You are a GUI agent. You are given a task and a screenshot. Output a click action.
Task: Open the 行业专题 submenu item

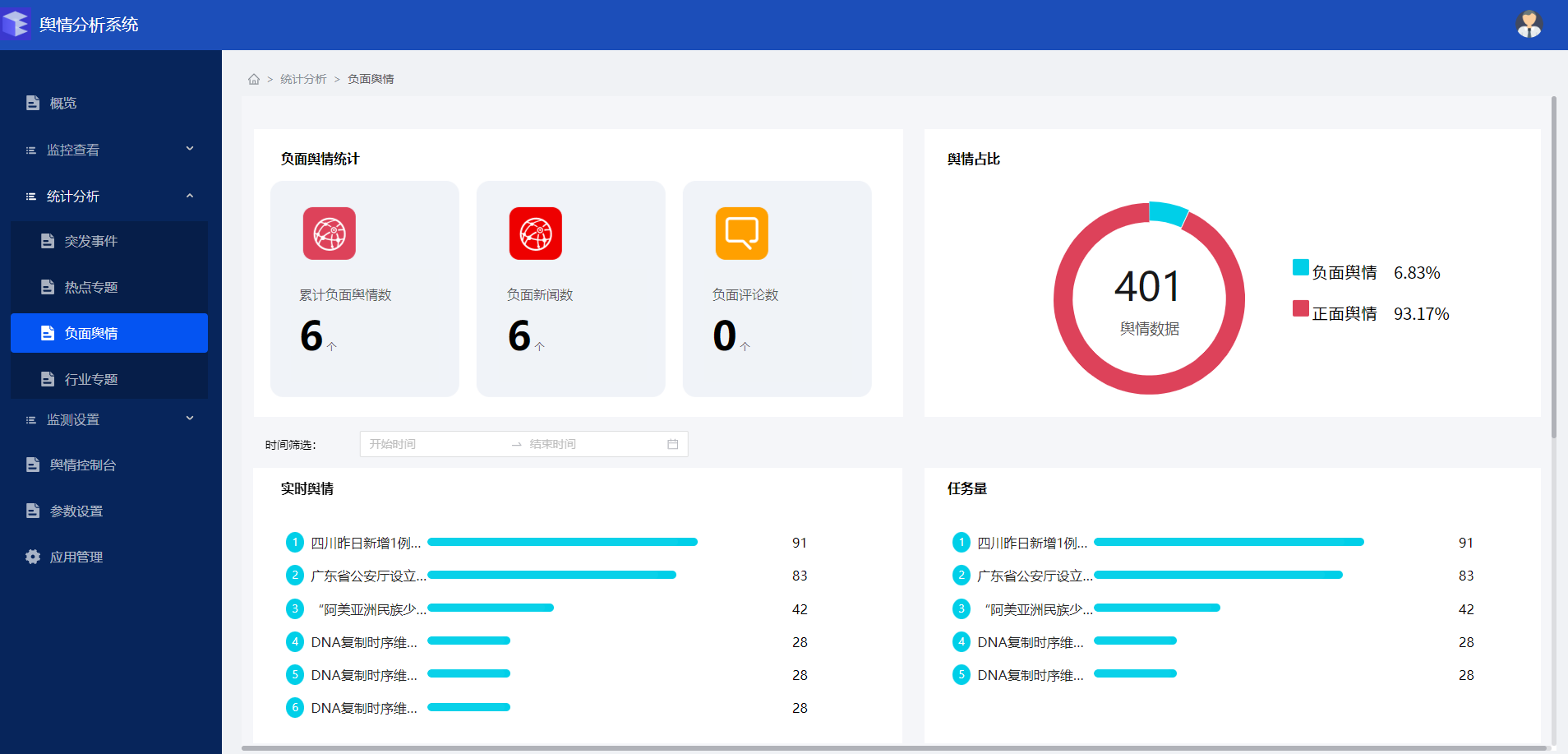coord(109,379)
